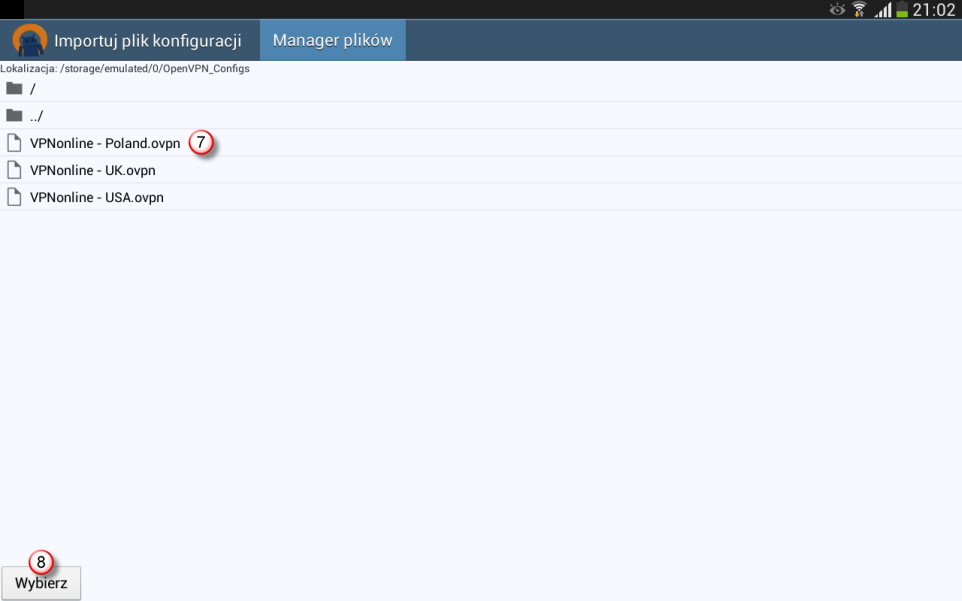Click the "/" root directory label

[33, 89]
